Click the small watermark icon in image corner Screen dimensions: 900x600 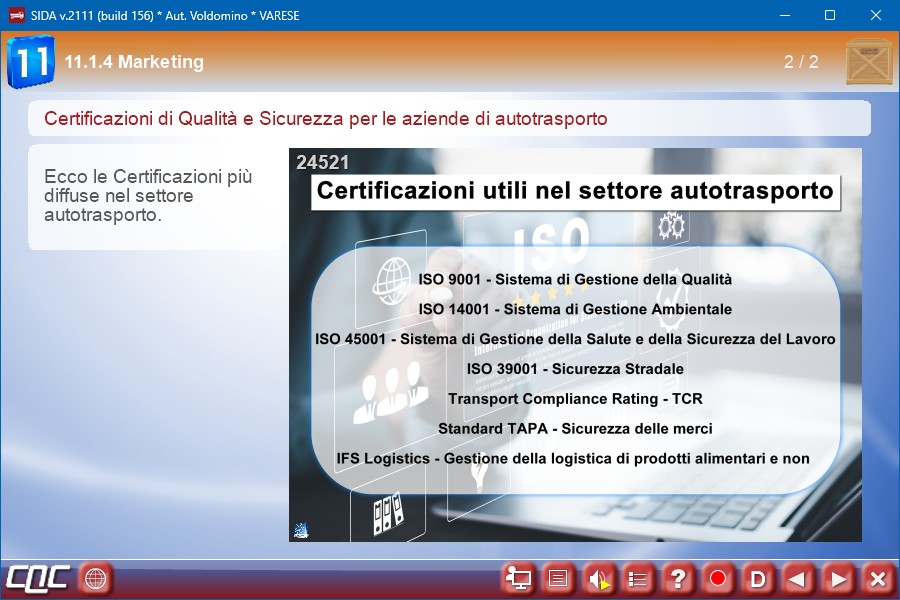pos(301,531)
